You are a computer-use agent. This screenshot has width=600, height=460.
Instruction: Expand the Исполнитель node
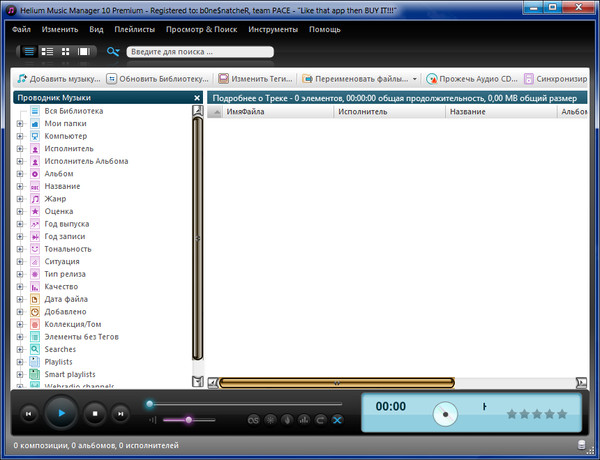click(20, 149)
